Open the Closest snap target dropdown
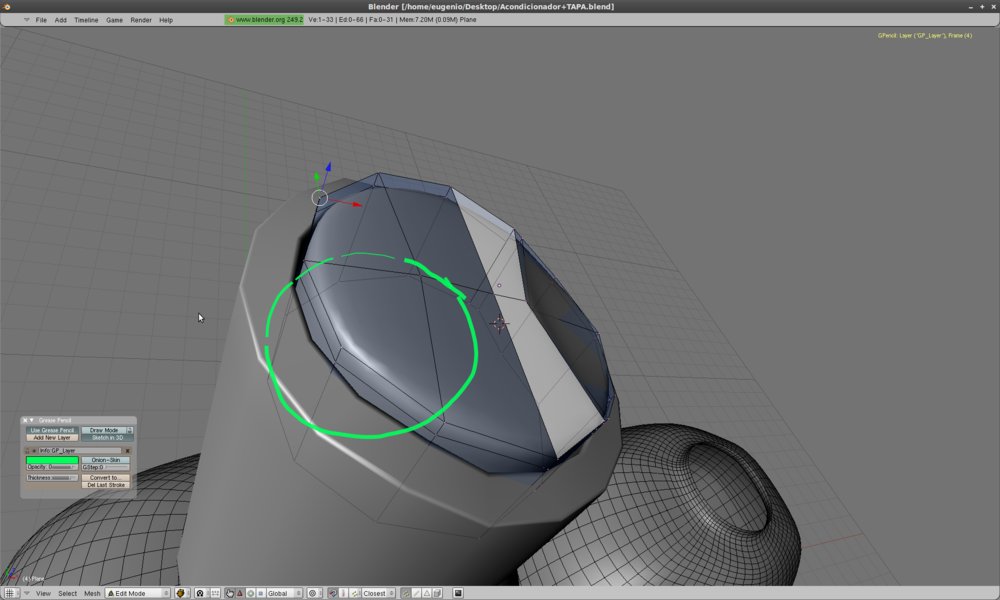The width and height of the screenshot is (1000, 600). (x=379, y=593)
